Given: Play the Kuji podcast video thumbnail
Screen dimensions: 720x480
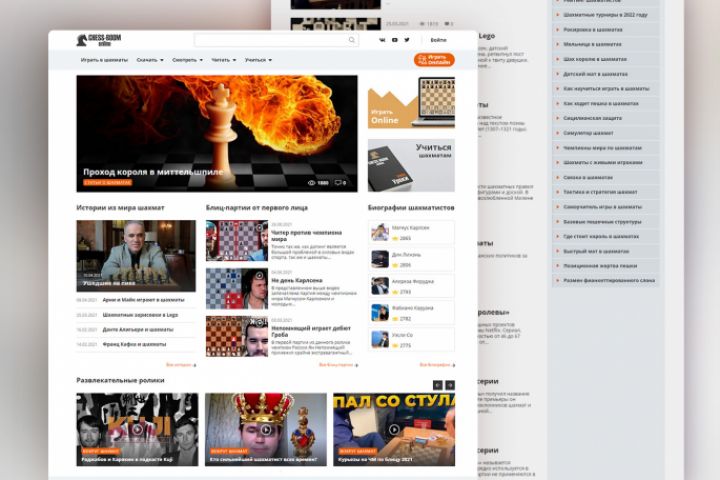Looking at the screenshot, I should coord(137,429).
